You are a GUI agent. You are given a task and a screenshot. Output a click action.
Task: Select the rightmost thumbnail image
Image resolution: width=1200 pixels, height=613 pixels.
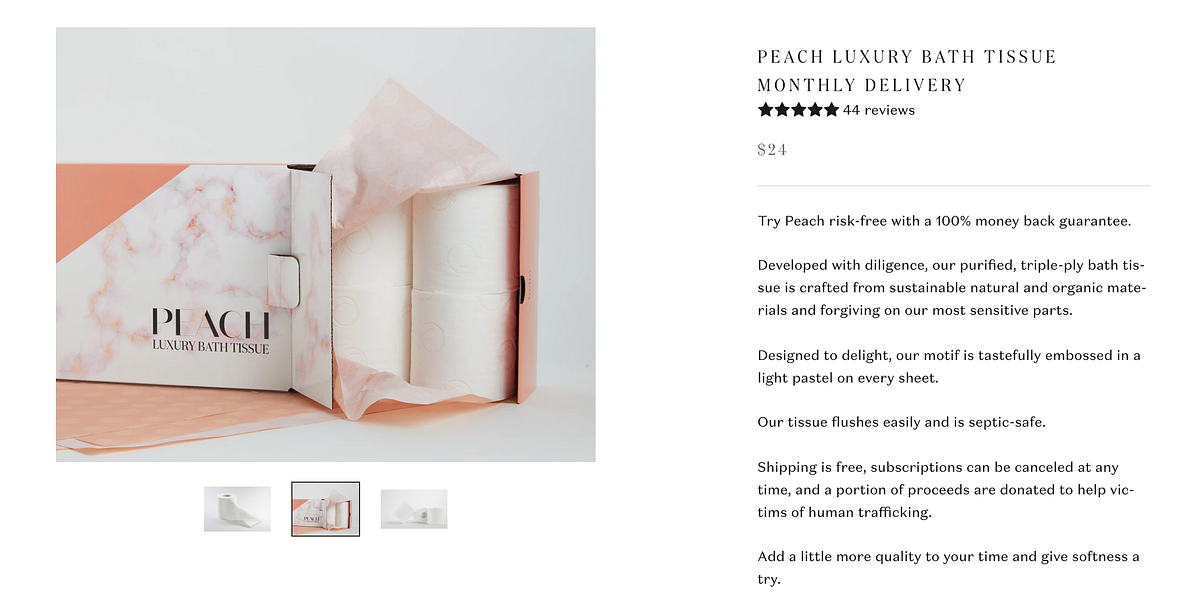414,509
